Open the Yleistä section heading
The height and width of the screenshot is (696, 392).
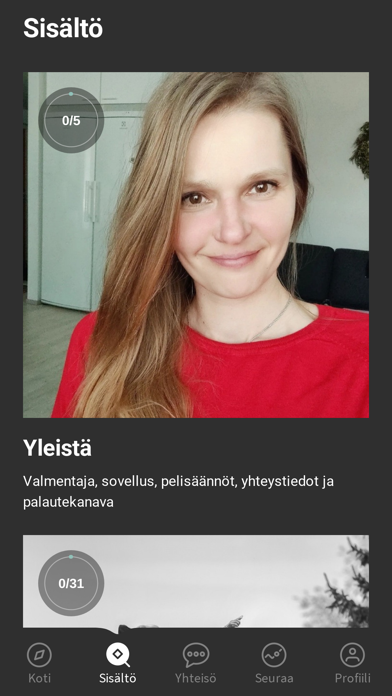pos(57,449)
